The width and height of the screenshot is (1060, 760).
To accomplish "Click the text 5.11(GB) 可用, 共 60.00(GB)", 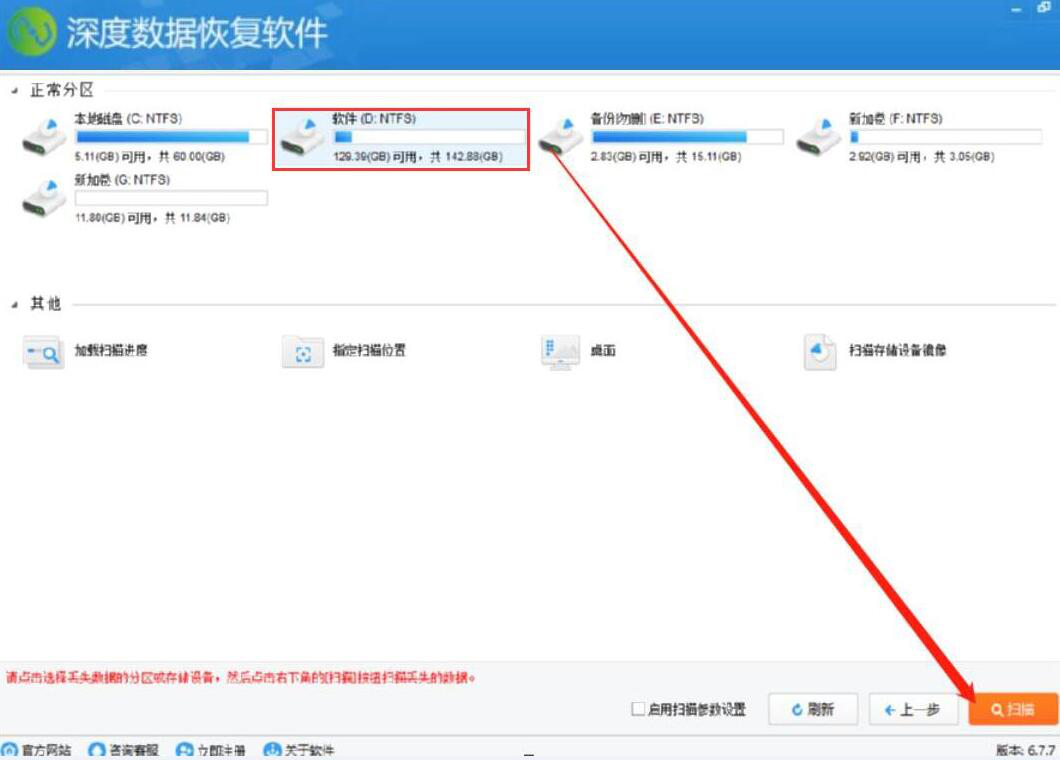I will click(x=149, y=157).
